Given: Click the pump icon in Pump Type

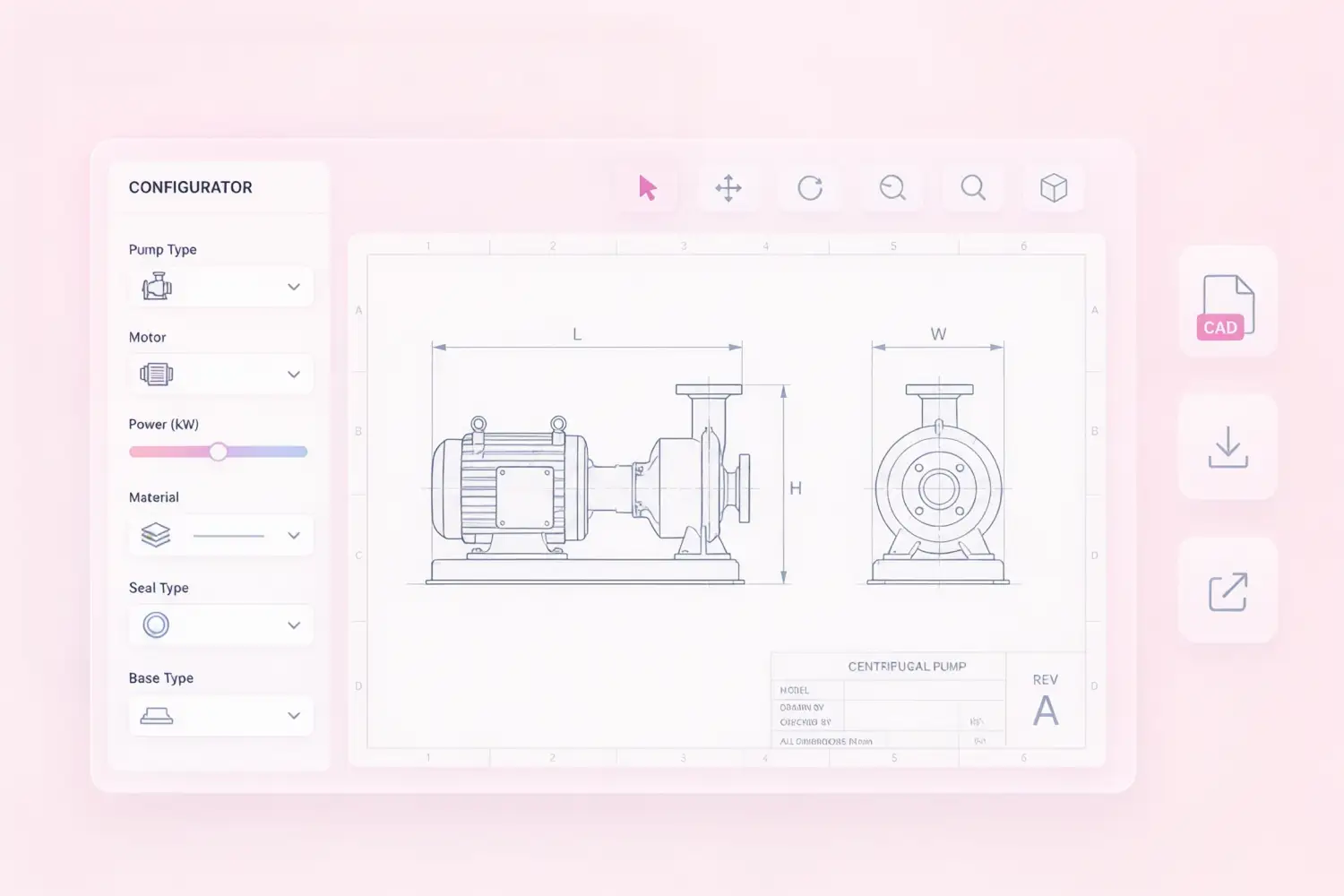Looking at the screenshot, I should [x=157, y=287].
